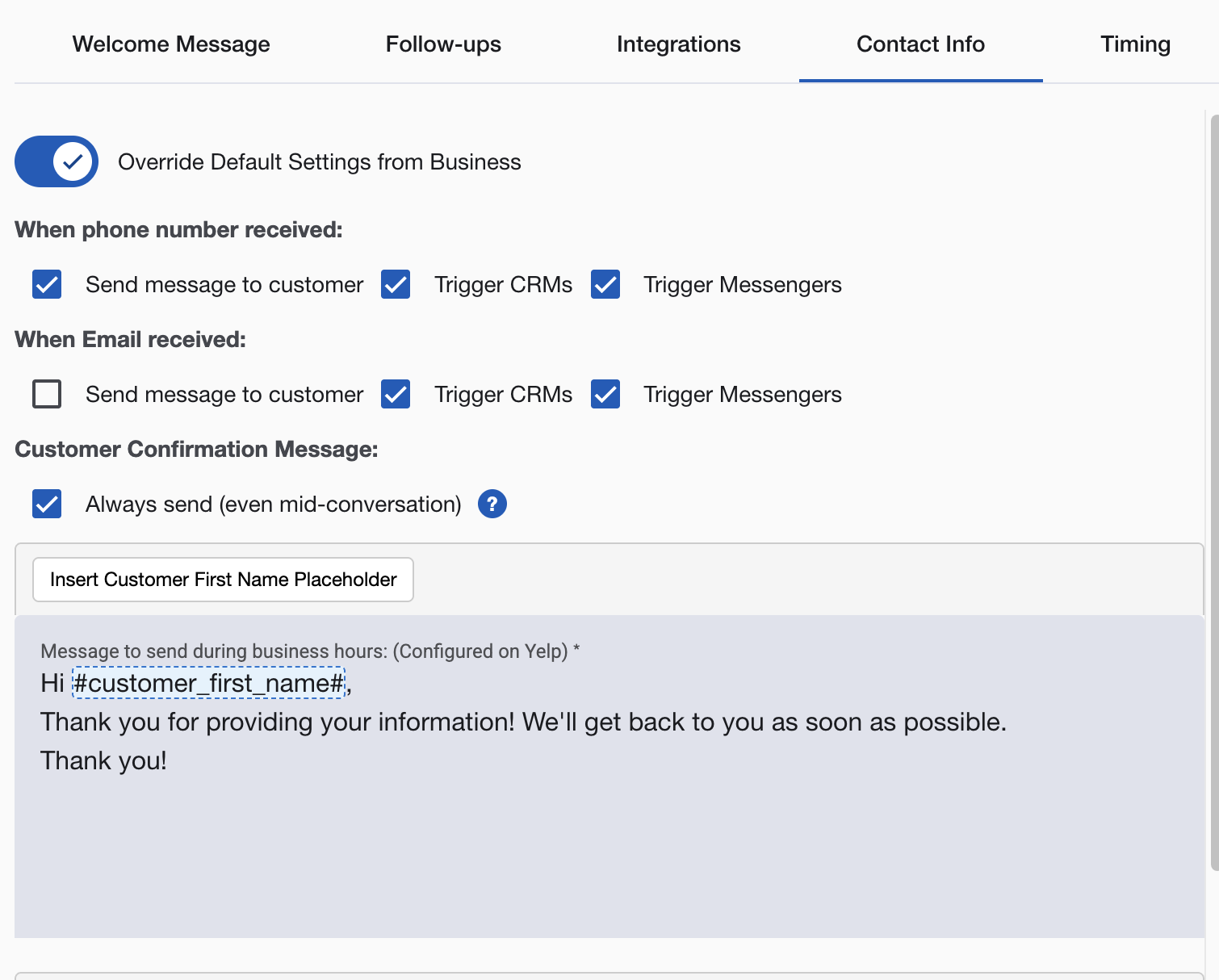This screenshot has height=980, width=1219.
Task: Switch to the Timing tab
Action: pos(1135,44)
